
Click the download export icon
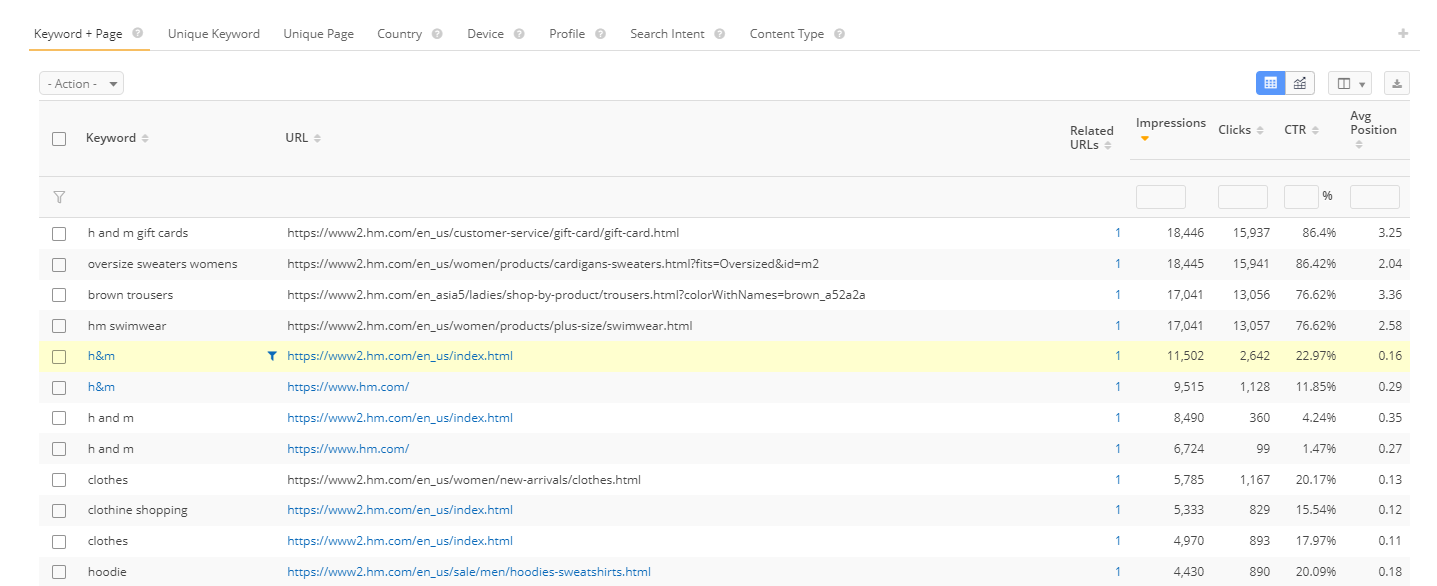coord(1396,84)
